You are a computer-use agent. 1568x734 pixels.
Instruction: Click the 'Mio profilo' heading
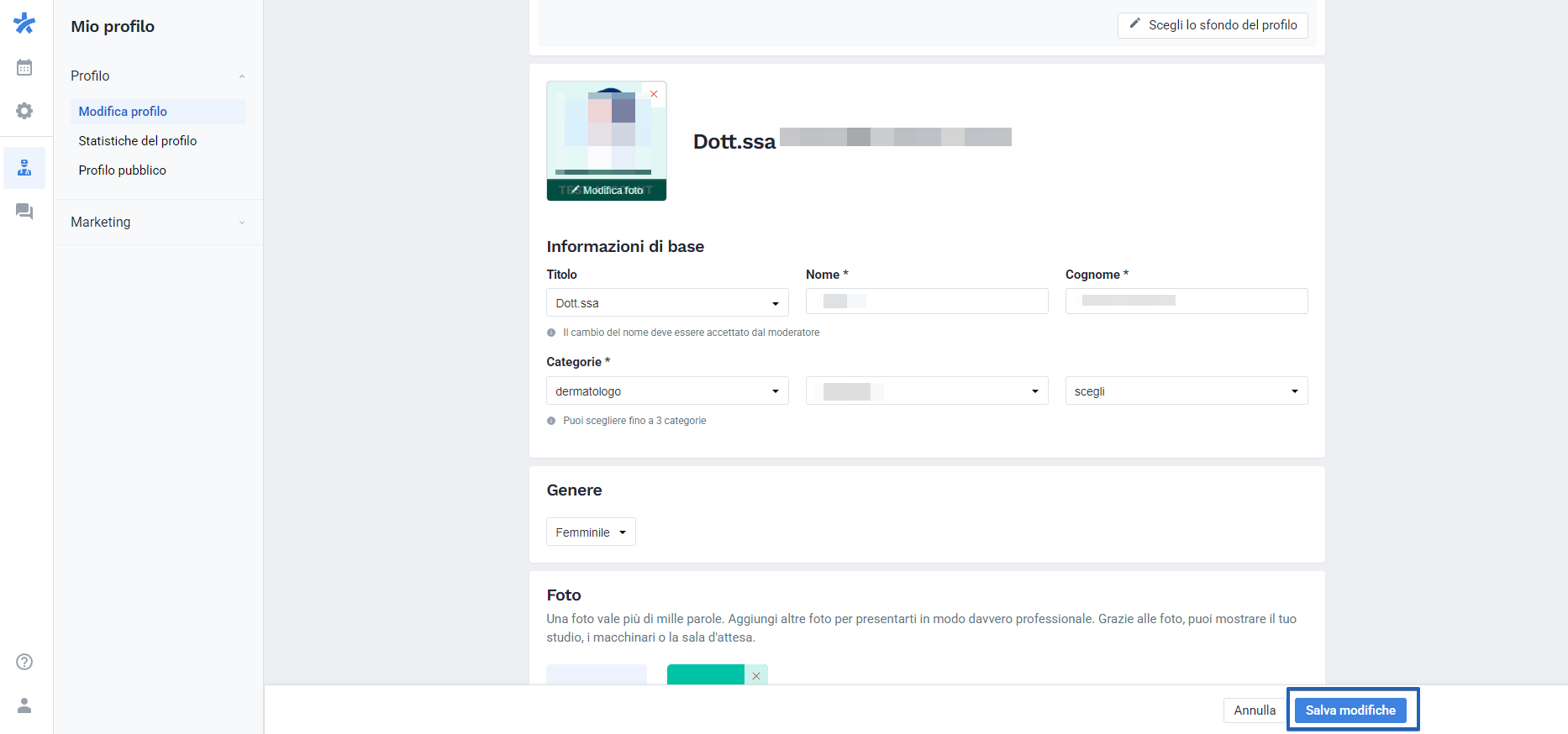[x=113, y=26]
